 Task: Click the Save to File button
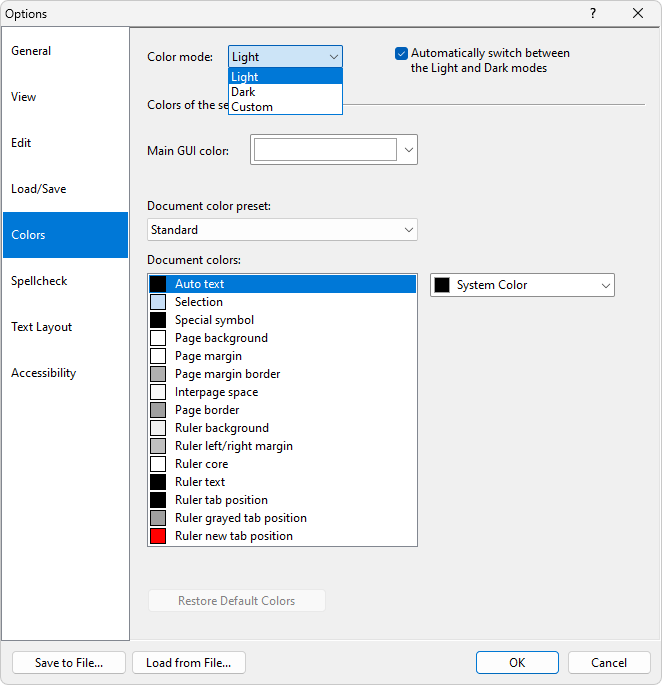67,662
